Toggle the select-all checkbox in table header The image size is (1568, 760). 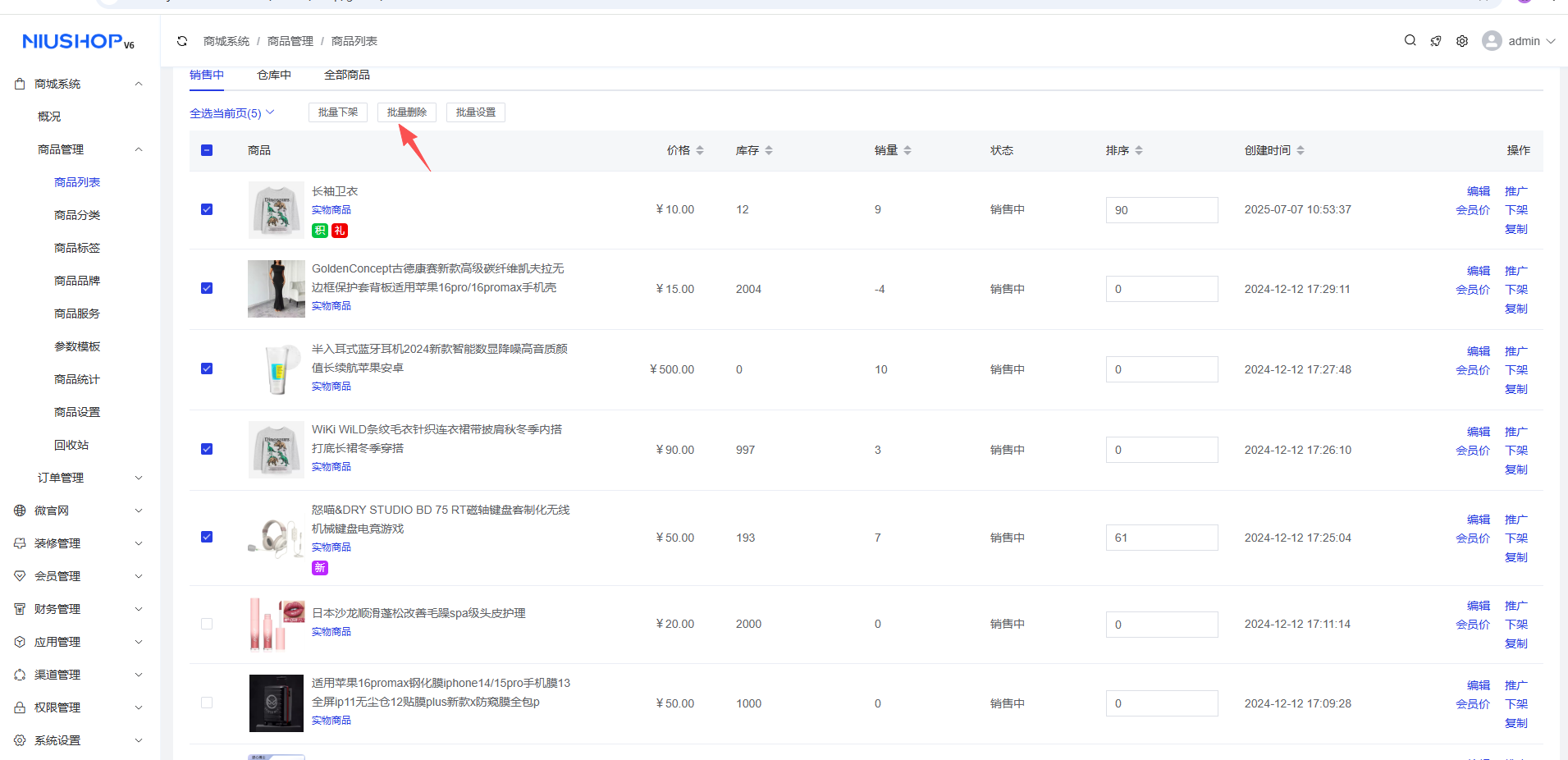tap(207, 150)
